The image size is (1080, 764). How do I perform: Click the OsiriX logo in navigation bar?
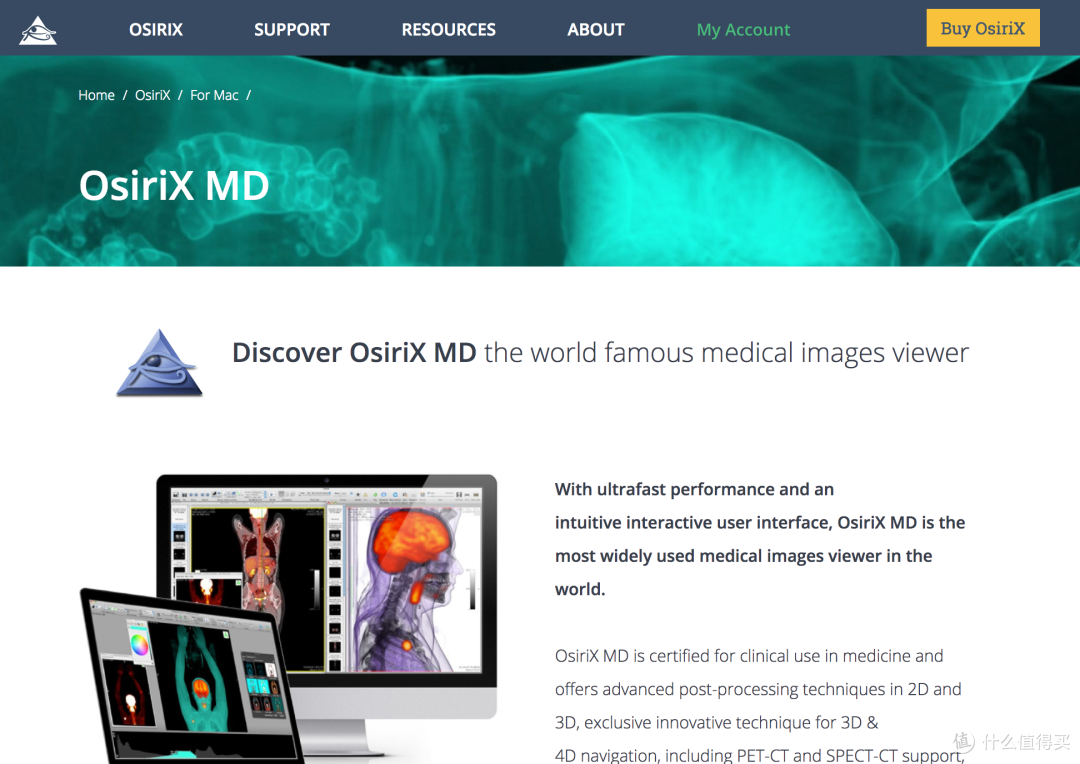pyautogui.click(x=38, y=30)
